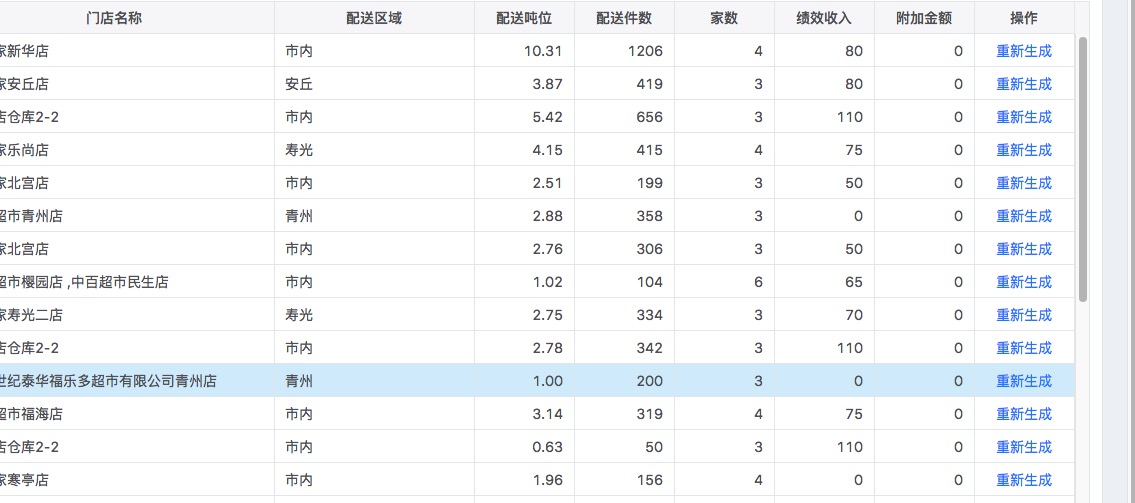Click the 安丘 delivery region cell
Screen dimensions: 1135x503
374,84
